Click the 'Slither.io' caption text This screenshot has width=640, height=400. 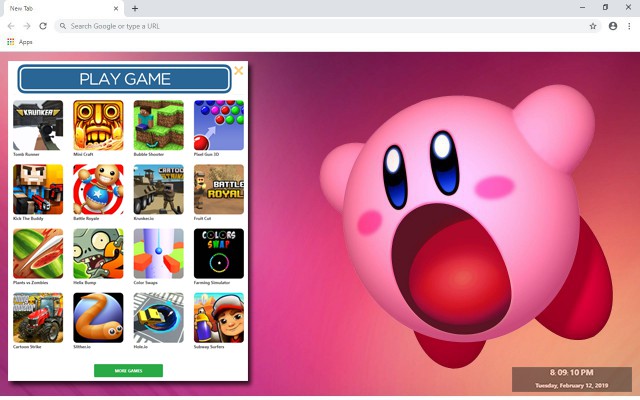tap(82, 347)
